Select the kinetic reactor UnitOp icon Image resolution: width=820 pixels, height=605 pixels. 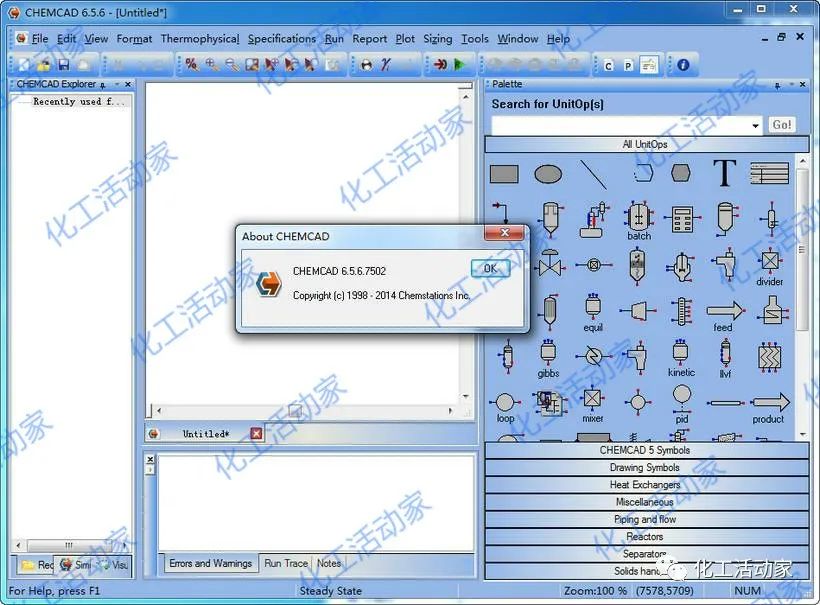click(x=681, y=358)
